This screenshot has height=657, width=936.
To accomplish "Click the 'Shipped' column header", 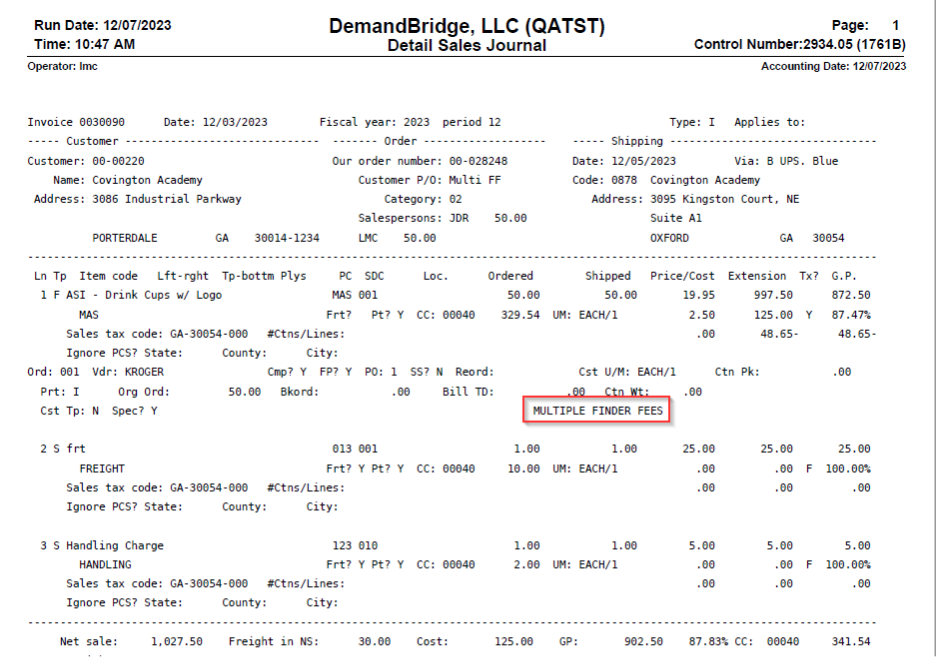I will coord(608,276).
